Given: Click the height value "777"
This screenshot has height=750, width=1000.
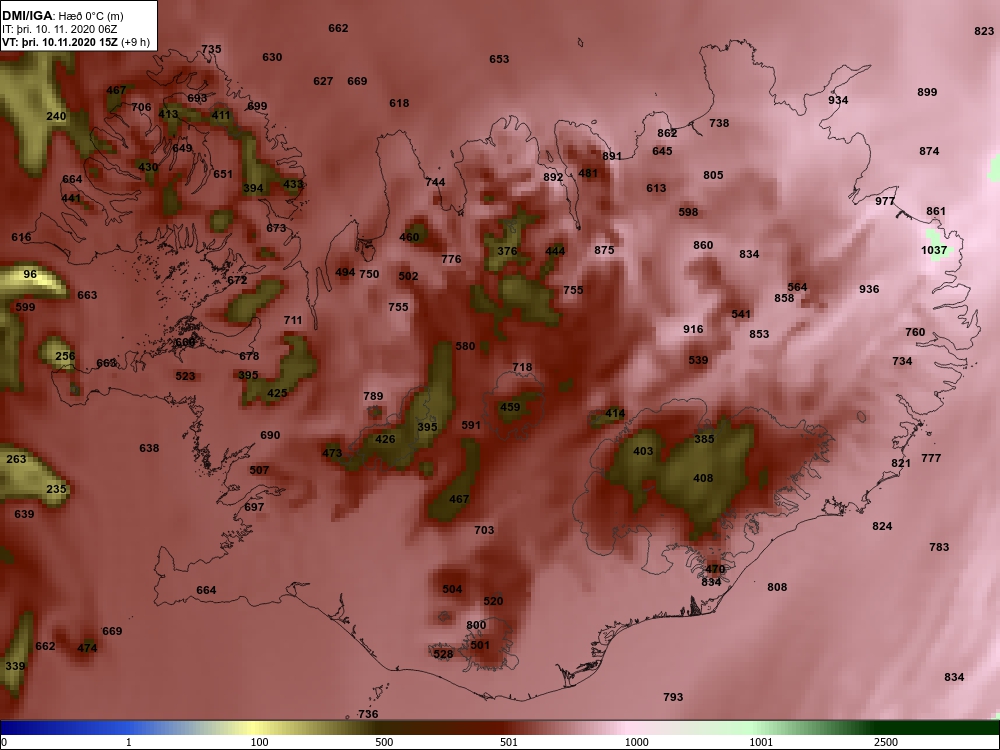Looking at the screenshot, I should click(931, 458).
